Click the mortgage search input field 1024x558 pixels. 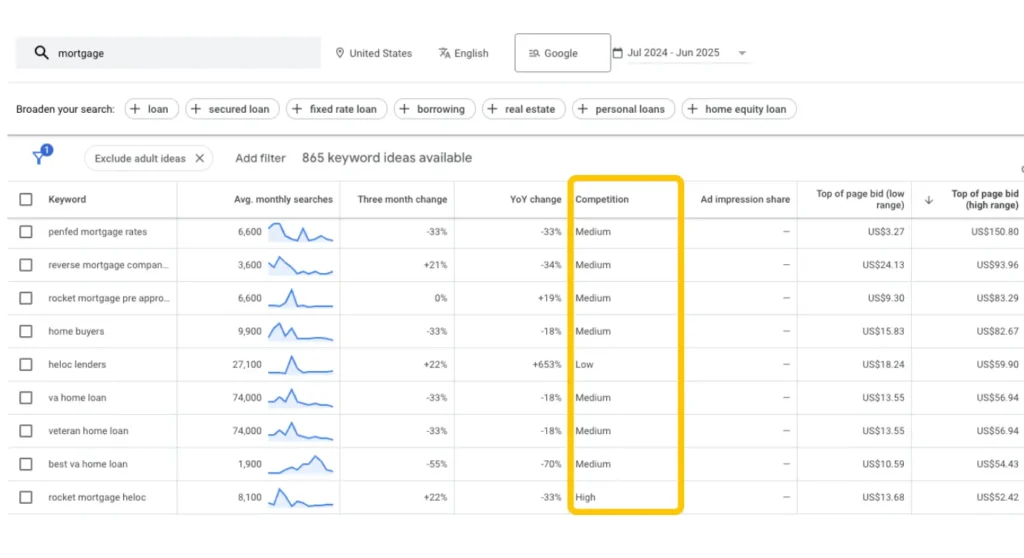click(168, 53)
